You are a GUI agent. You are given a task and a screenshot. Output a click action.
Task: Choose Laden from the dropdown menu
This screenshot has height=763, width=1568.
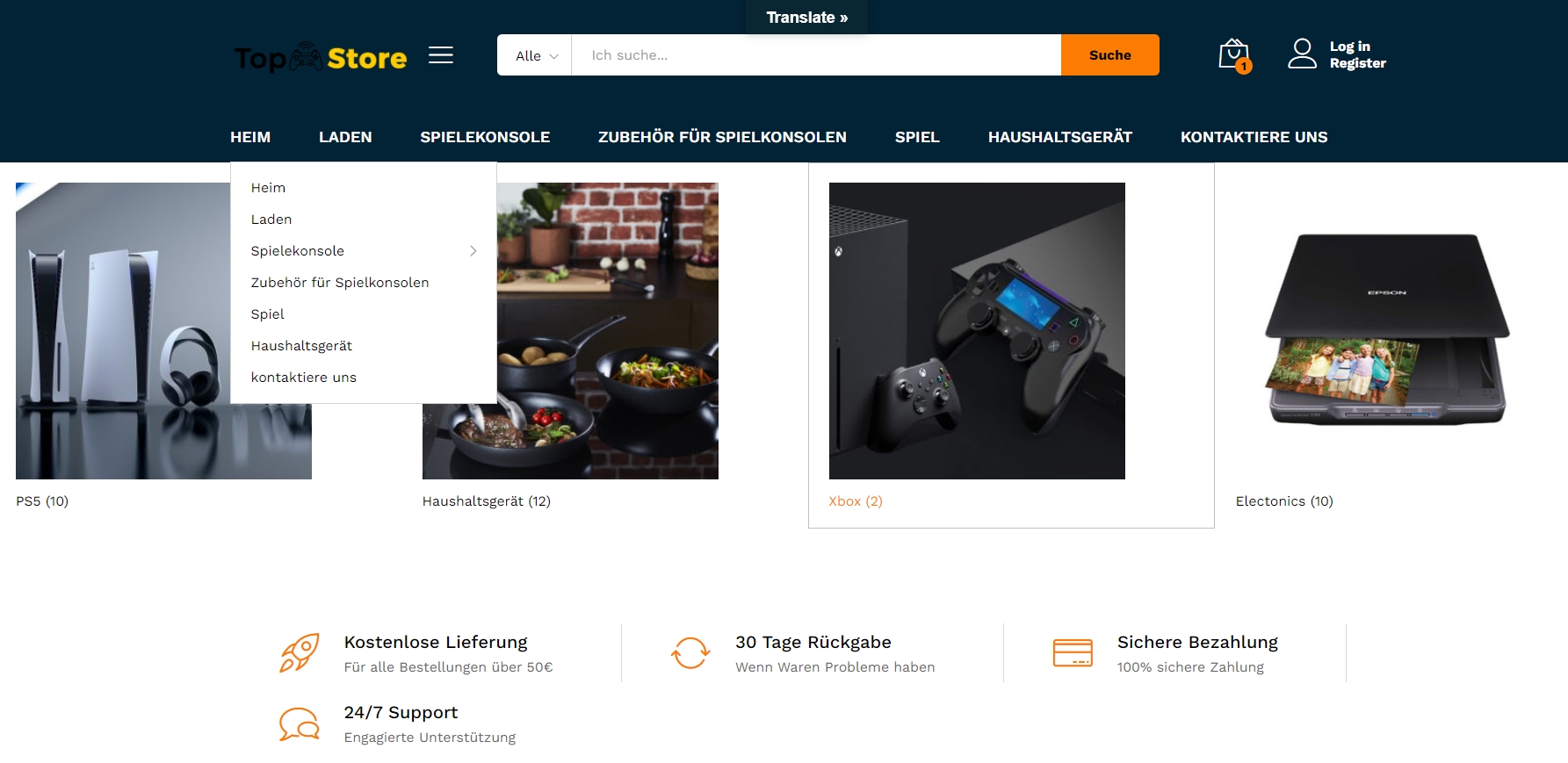[271, 220]
